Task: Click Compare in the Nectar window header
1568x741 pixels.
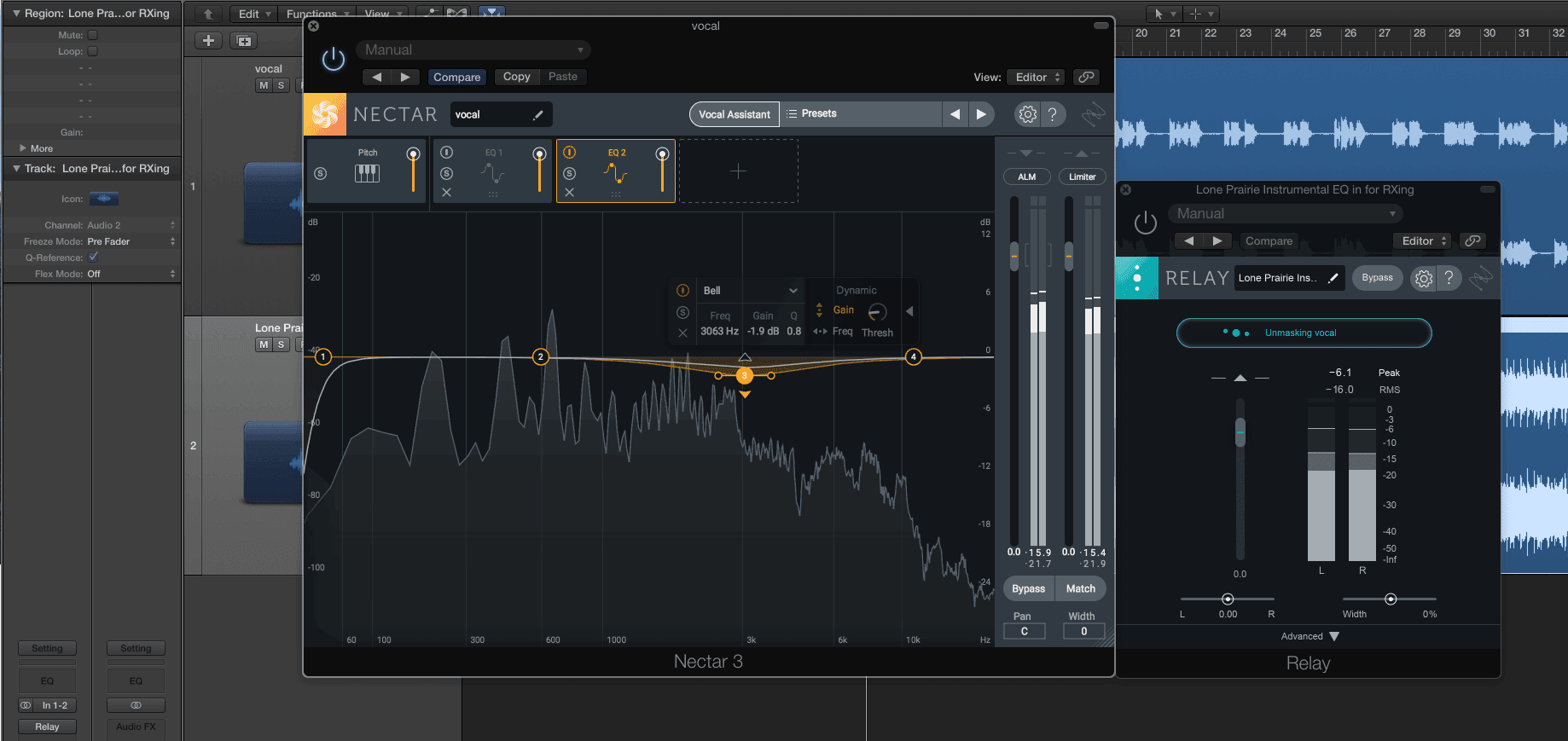Action: coord(456,78)
